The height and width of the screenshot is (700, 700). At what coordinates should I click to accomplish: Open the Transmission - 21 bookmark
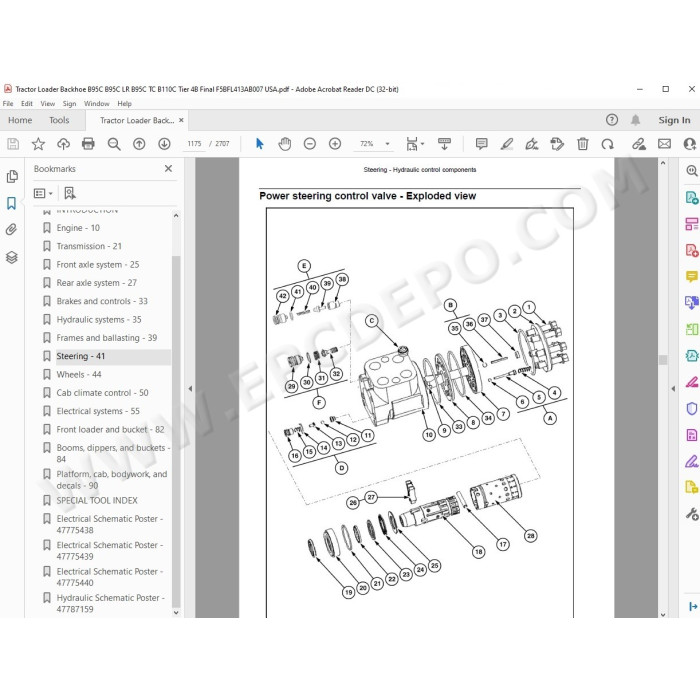point(89,246)
